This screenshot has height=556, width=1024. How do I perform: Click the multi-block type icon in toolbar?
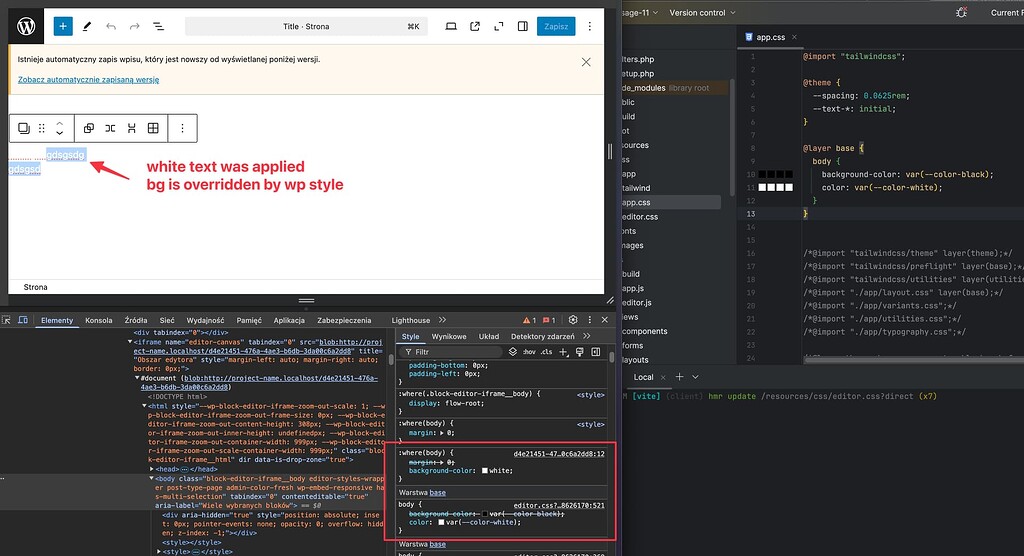coord(24,128)
